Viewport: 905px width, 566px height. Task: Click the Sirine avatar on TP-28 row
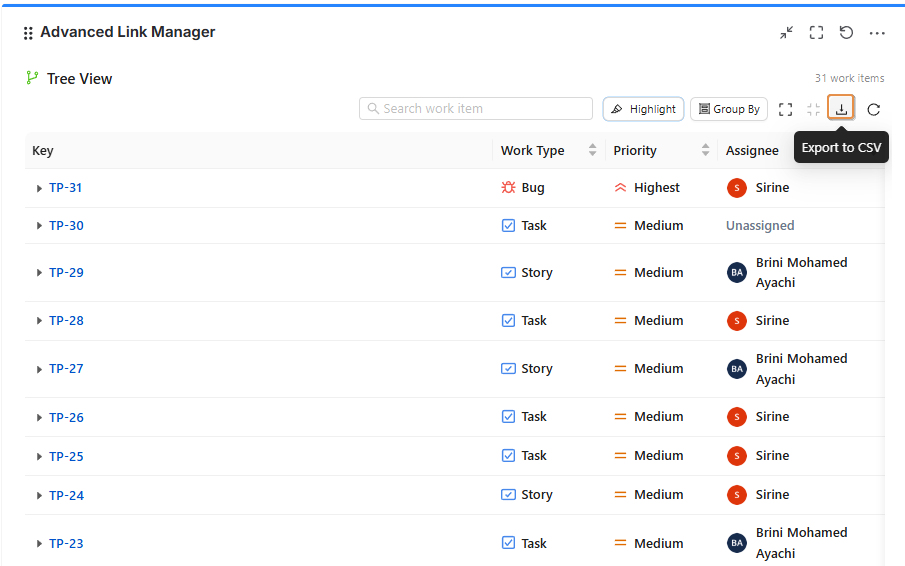tap(737, 321)
